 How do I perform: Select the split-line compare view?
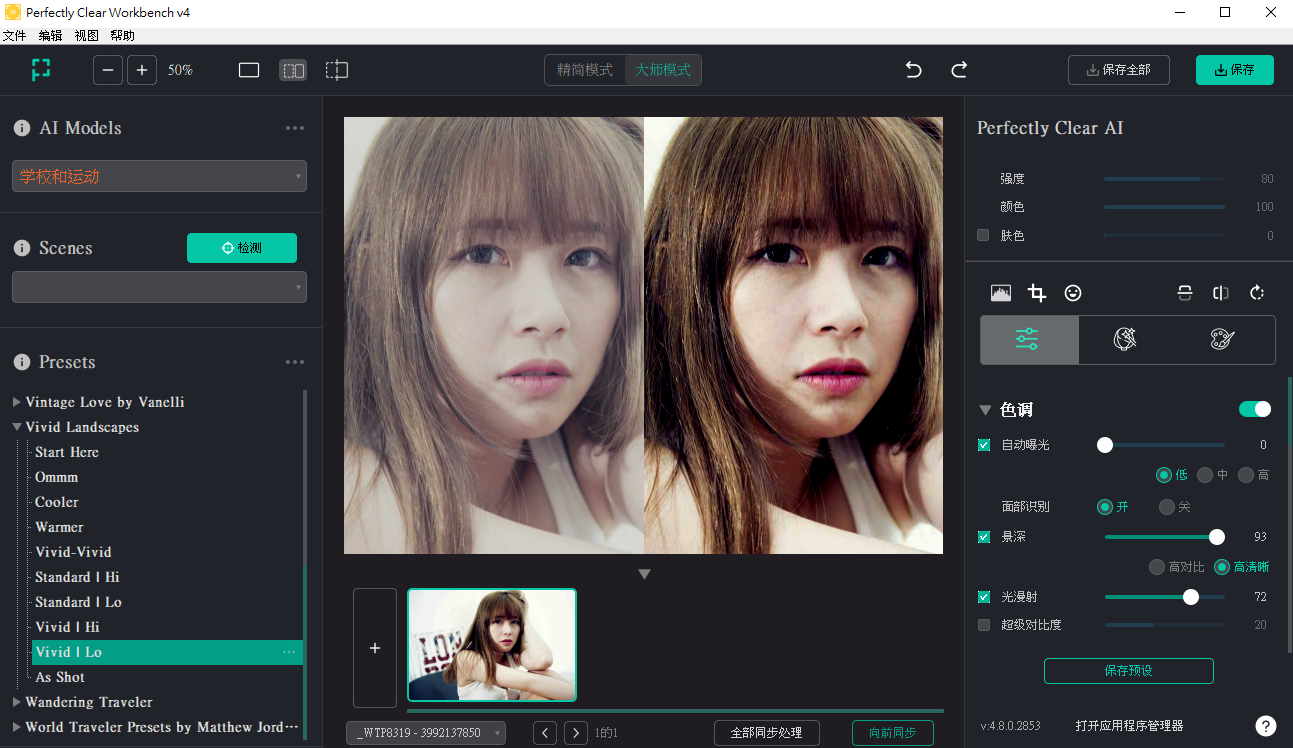pyautogui.click(x=337, y=70)
